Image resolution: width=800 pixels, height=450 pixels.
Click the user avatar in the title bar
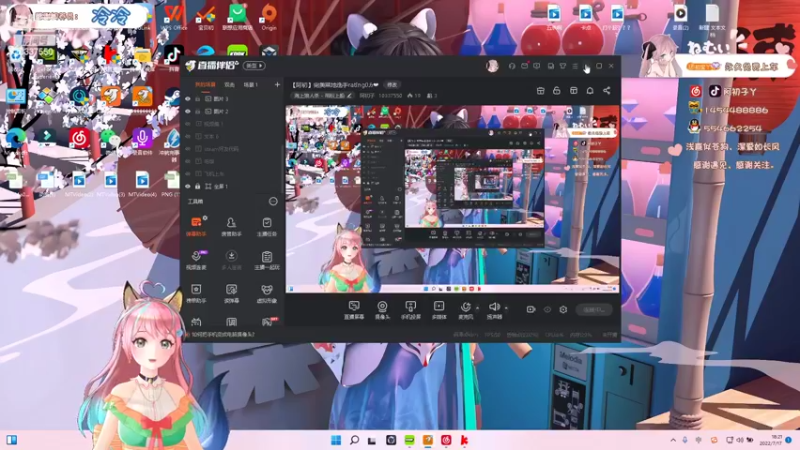pyautogui.click(x=492, y=66)
